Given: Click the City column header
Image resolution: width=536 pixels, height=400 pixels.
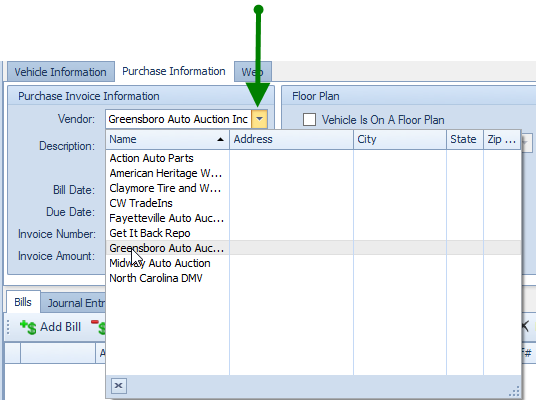Looking at the screenshot, I should pyautogui.click(x=400, y=139).
